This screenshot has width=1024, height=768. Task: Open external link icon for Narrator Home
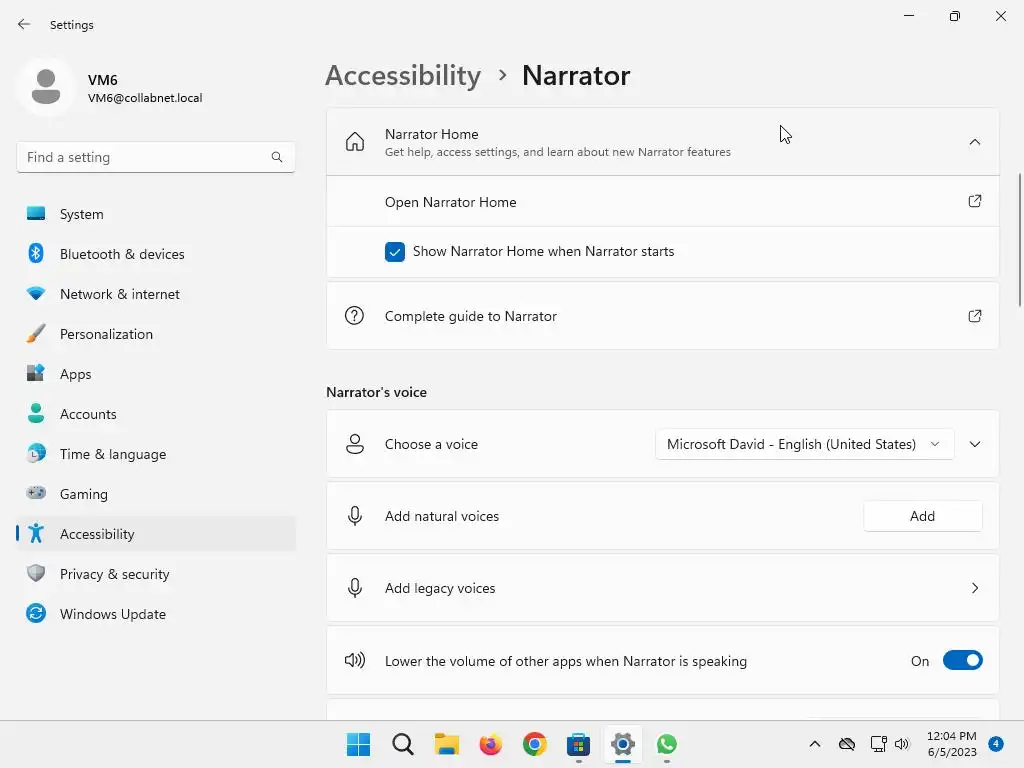[974, 201]
